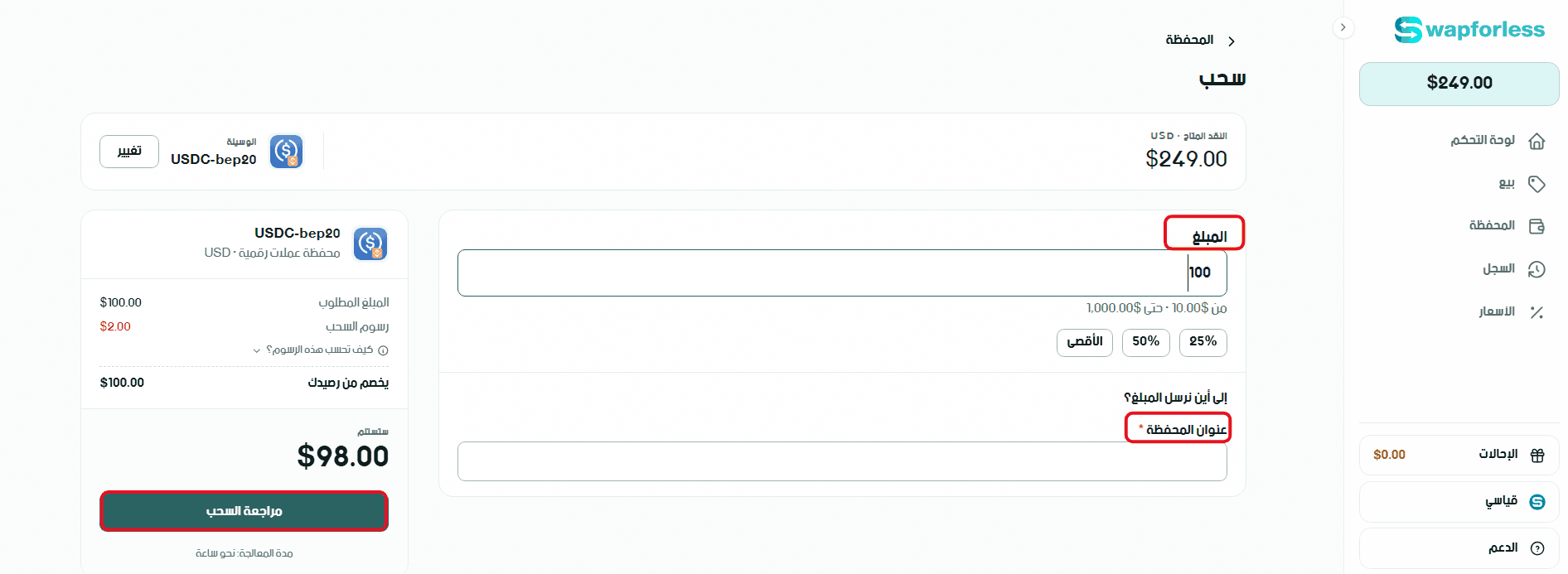The width and height of the screenshot is (1568, 574).
Task: Click the support help icon
Action: [1537, 548]
